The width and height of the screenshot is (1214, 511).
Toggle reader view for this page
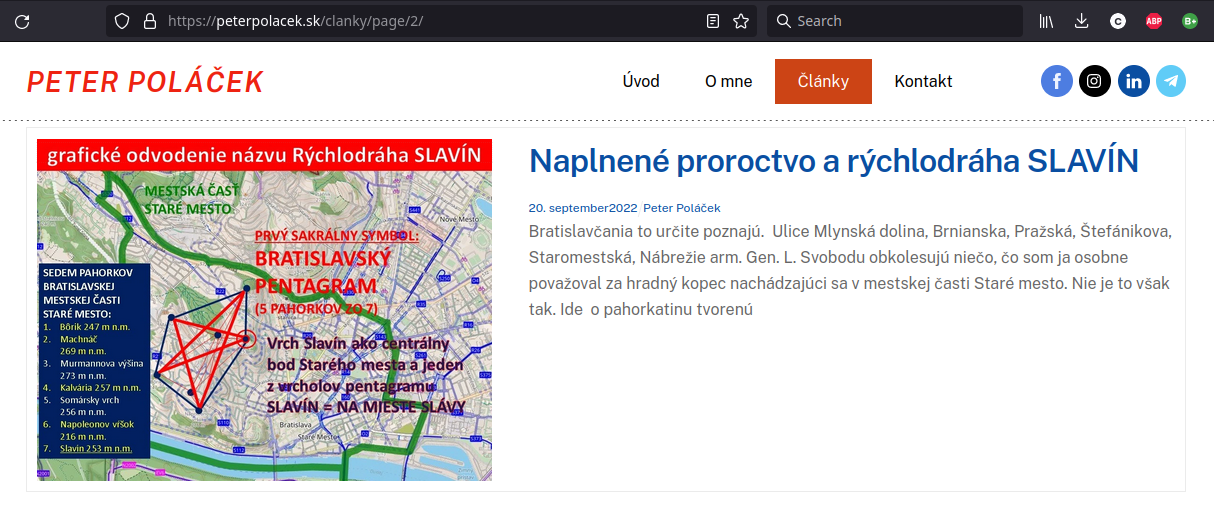coord(713,21)
